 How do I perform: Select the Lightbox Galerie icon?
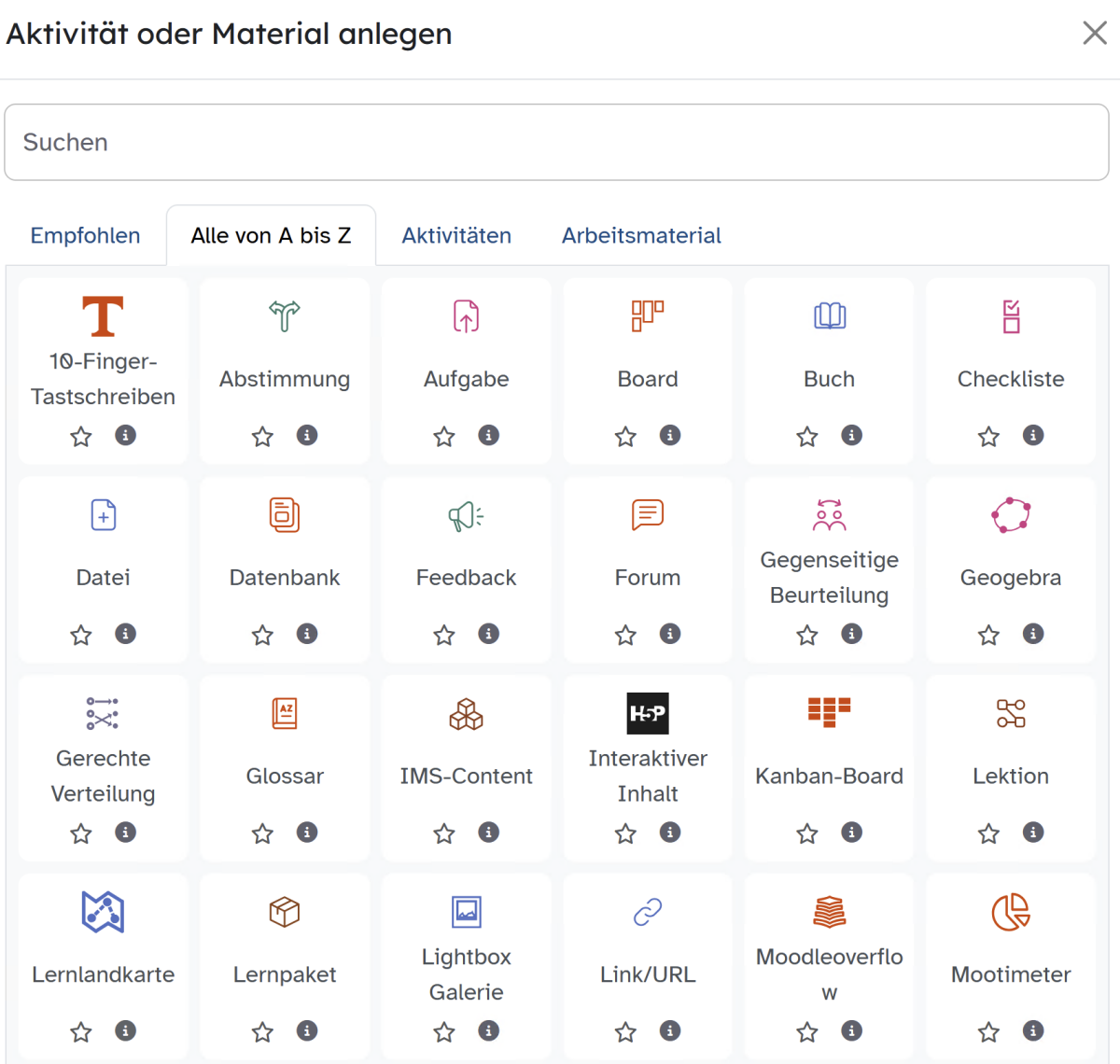click(x=466, y=912)
